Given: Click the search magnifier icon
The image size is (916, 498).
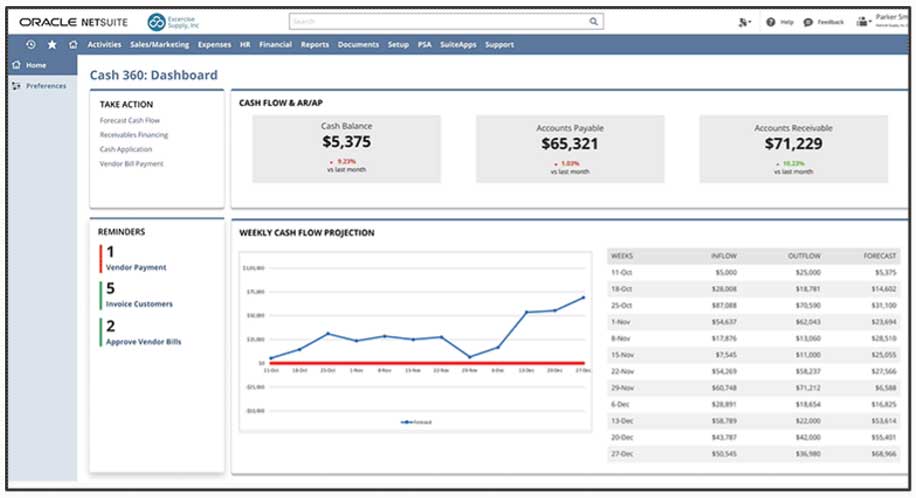Looking at the screenshot, I should tap(594, 20).
